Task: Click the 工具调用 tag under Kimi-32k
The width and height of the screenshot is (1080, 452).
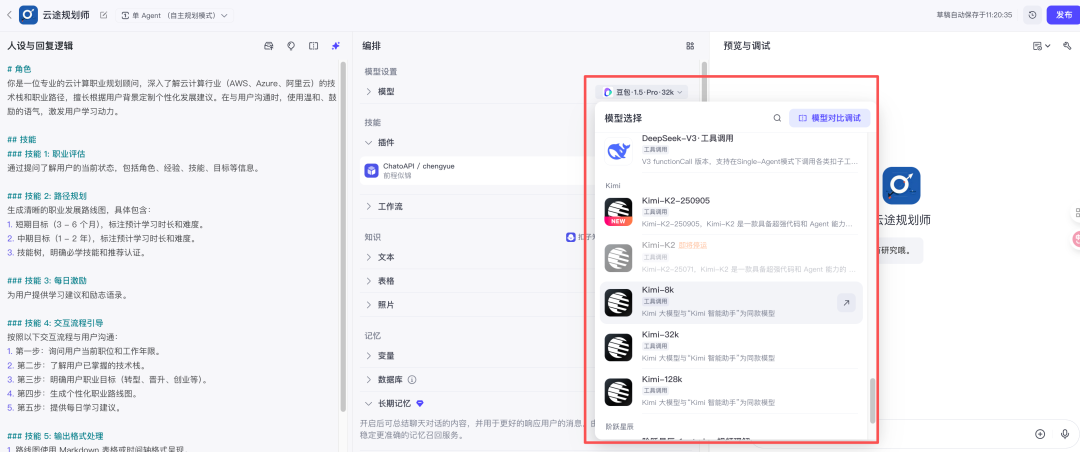Action: tap(654, 347)
